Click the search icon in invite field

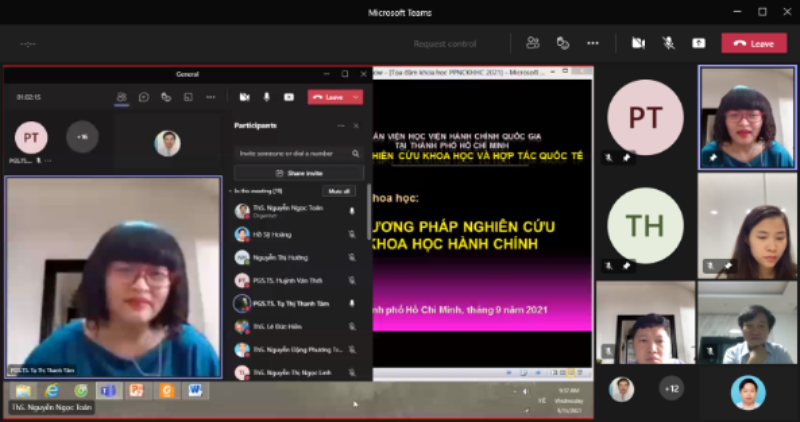tap(355, 154)
